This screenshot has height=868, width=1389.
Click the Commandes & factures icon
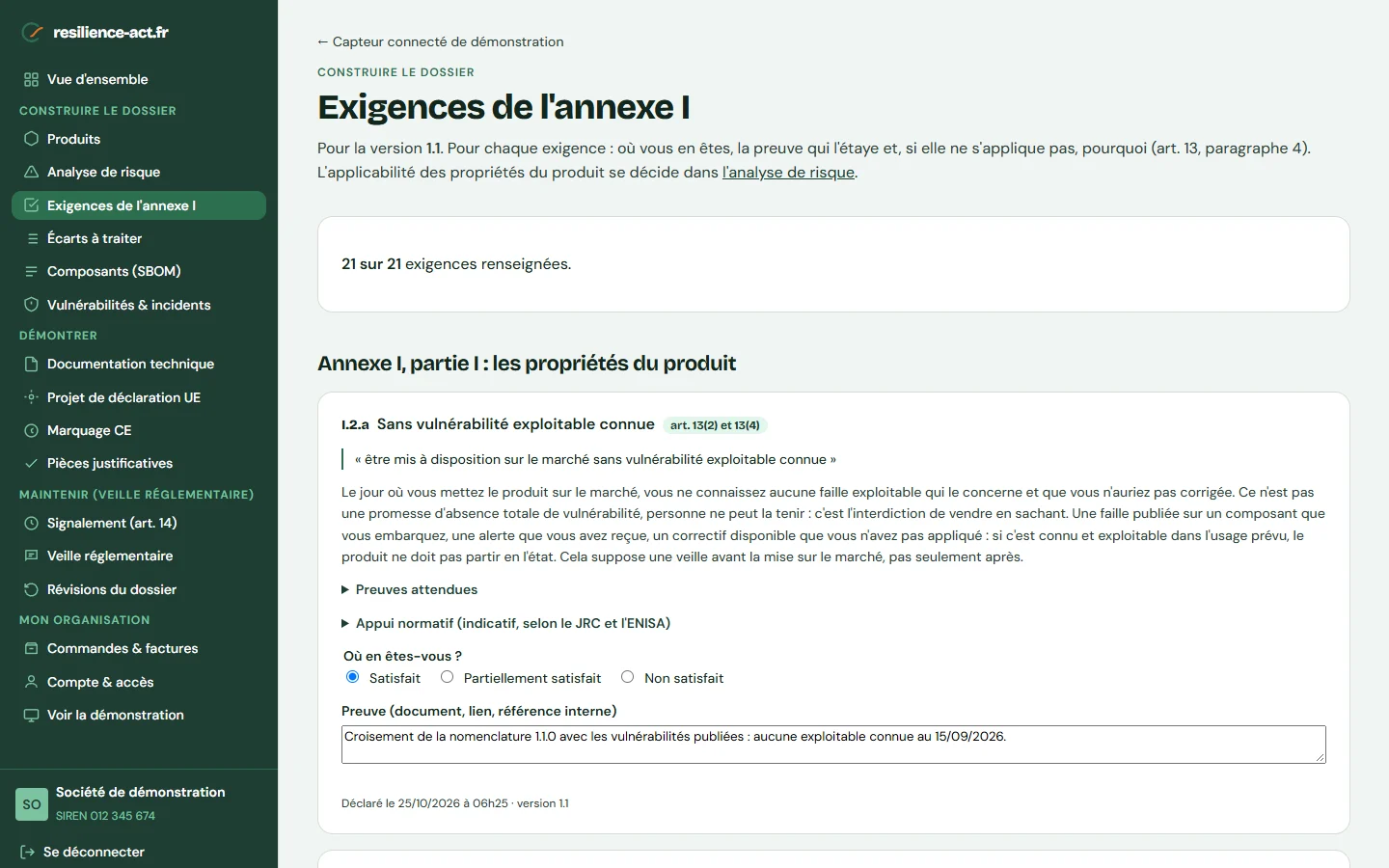tap(32, 648)
